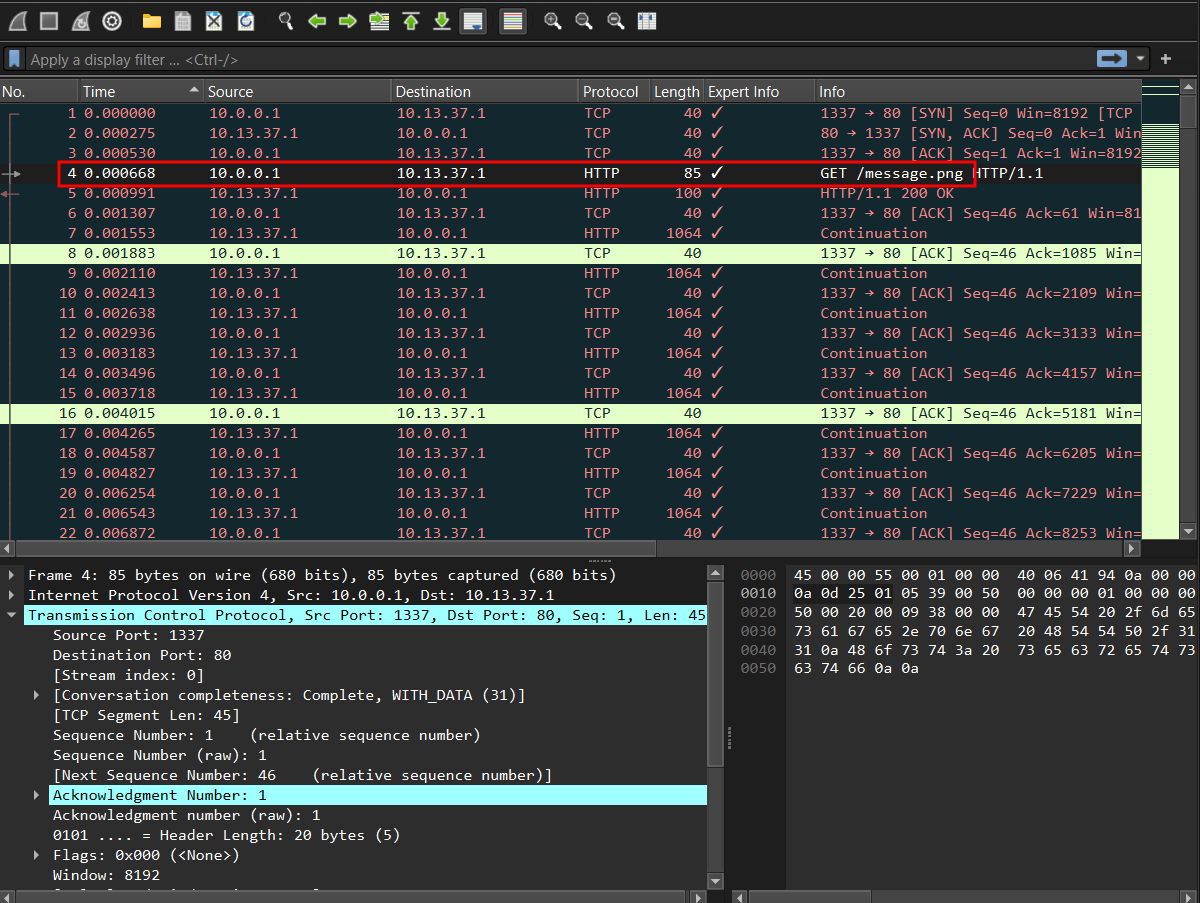Select packet 7 Continuation row
This screenshot has height=903, width=1200.
point(570,233)
